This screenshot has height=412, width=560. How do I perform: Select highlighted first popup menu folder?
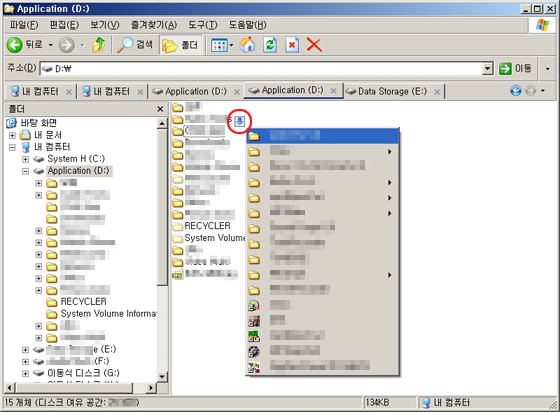[x=322, y=136]
